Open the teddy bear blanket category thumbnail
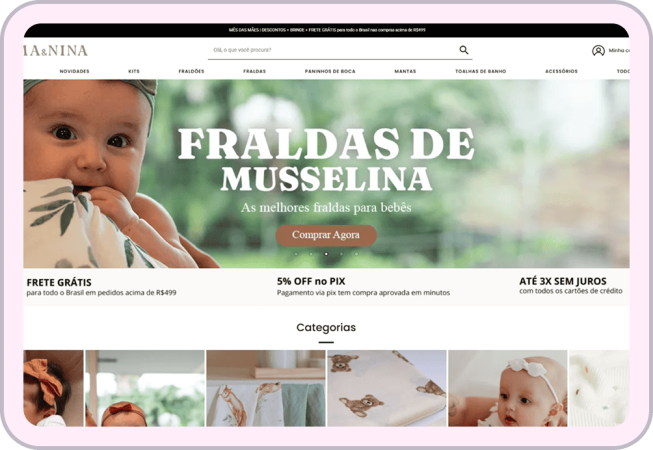Image resolution: width=653 pixels, height=450 pixels. (x=386, y=388)
